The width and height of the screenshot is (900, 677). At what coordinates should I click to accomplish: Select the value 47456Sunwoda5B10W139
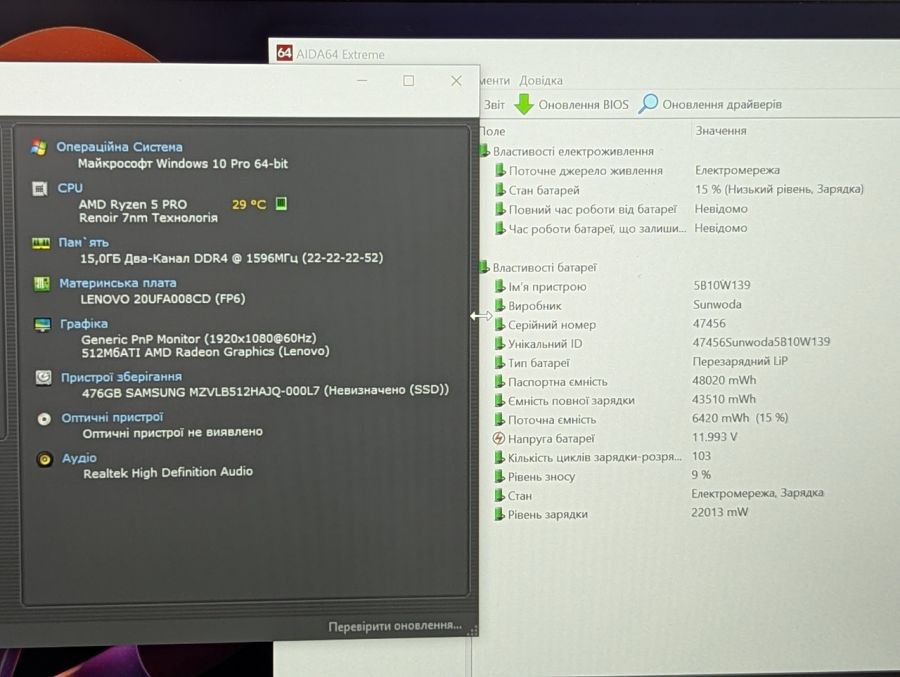[x=761, y=342]
